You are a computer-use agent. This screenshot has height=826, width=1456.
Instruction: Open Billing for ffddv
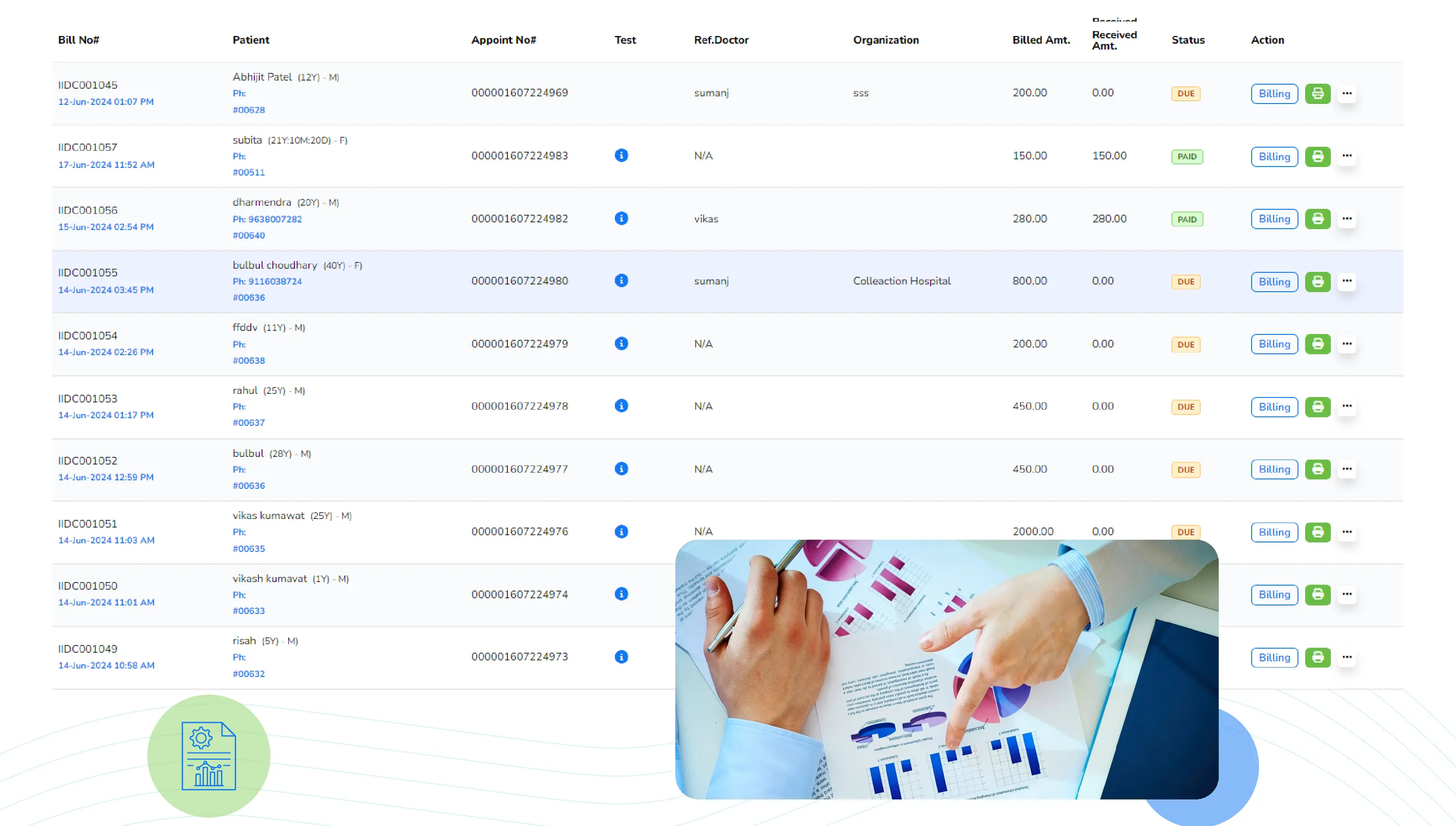coord(1275,344)
